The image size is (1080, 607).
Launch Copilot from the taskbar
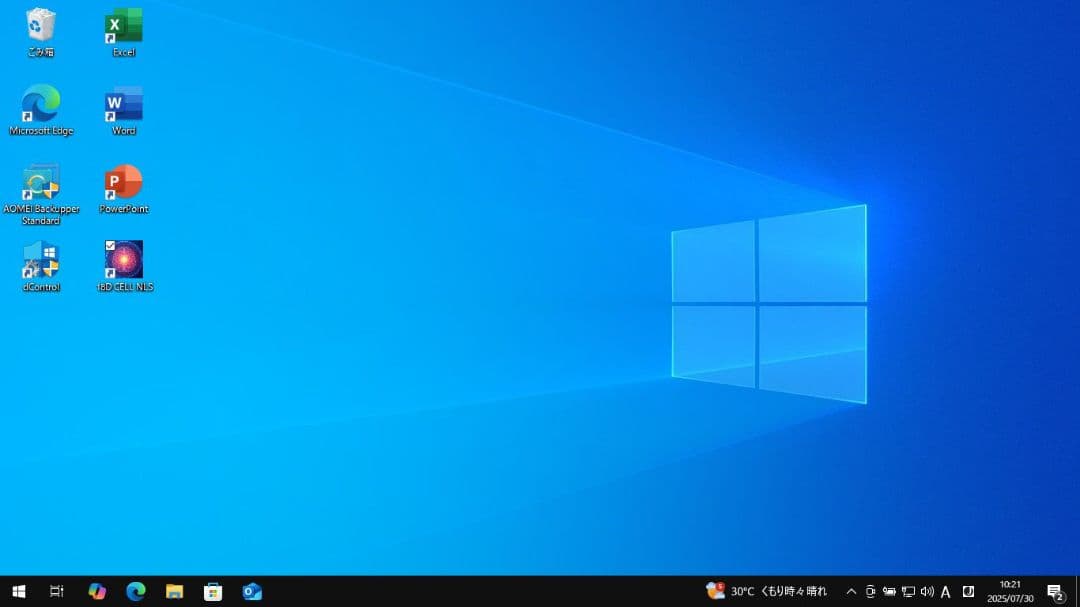(97, 591)
